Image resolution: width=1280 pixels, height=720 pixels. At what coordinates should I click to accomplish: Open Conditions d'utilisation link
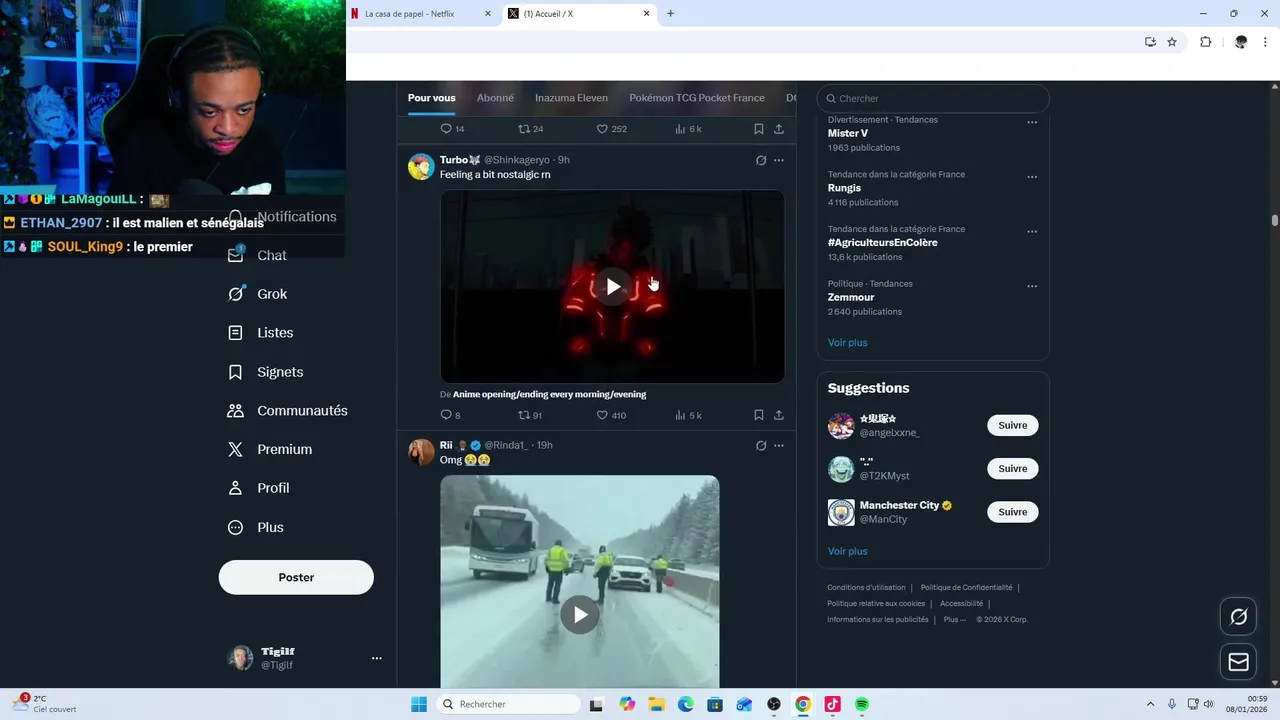pyautogui.click(x=866, y=588)
